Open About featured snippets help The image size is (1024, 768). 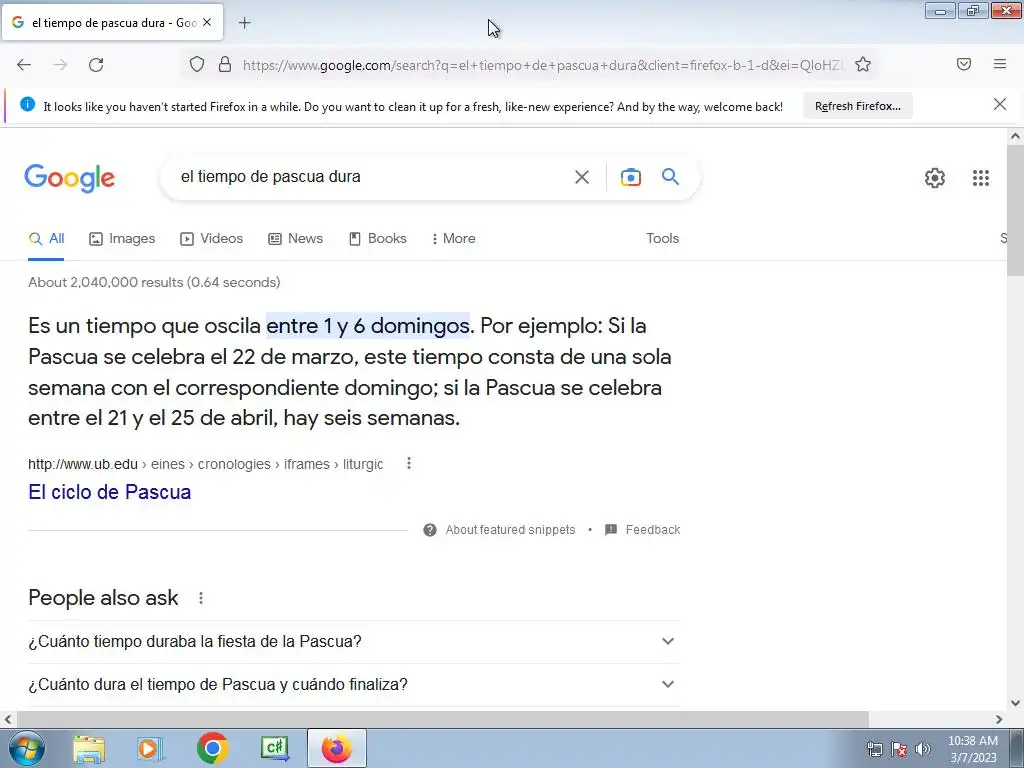(x=500, y=530)
